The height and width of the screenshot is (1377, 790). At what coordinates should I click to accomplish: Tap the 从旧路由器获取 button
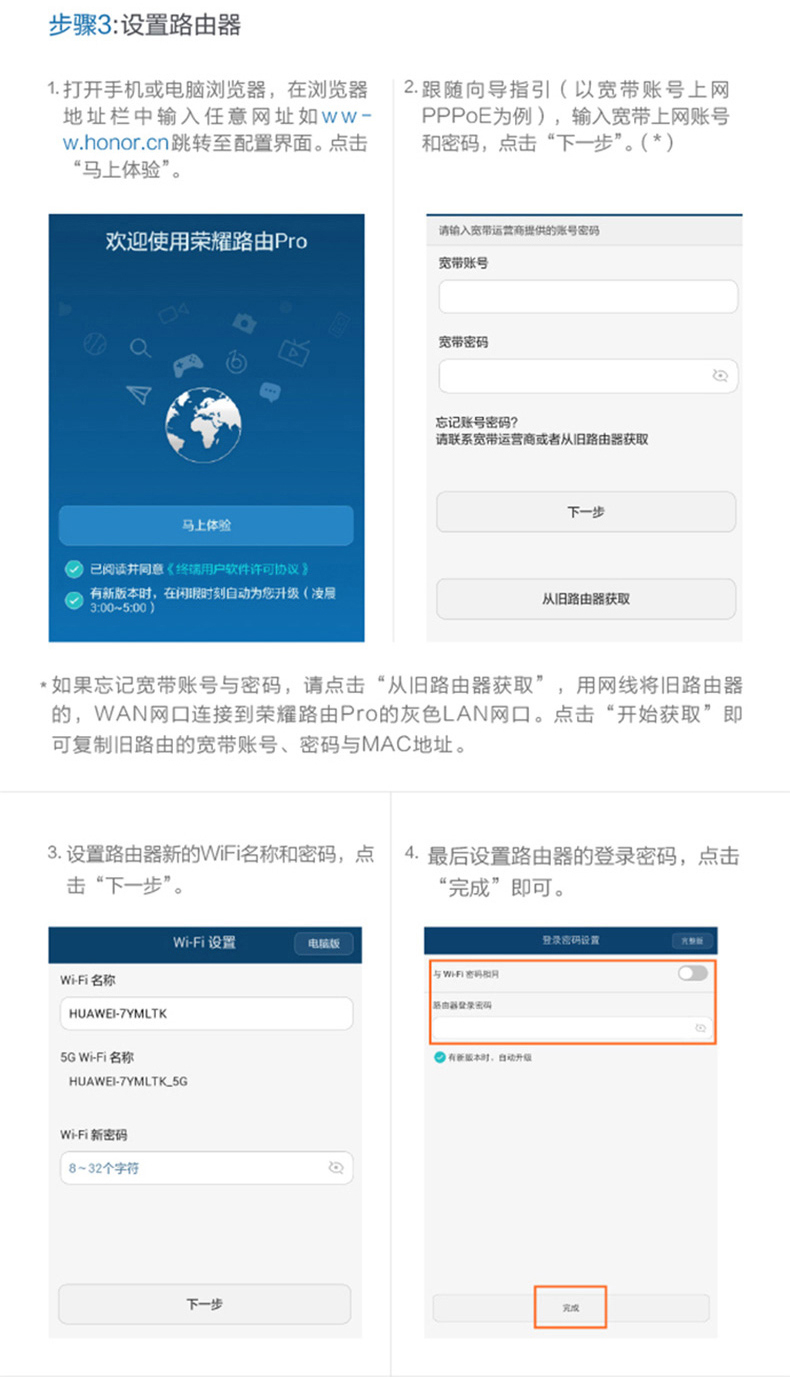point(586,599)
